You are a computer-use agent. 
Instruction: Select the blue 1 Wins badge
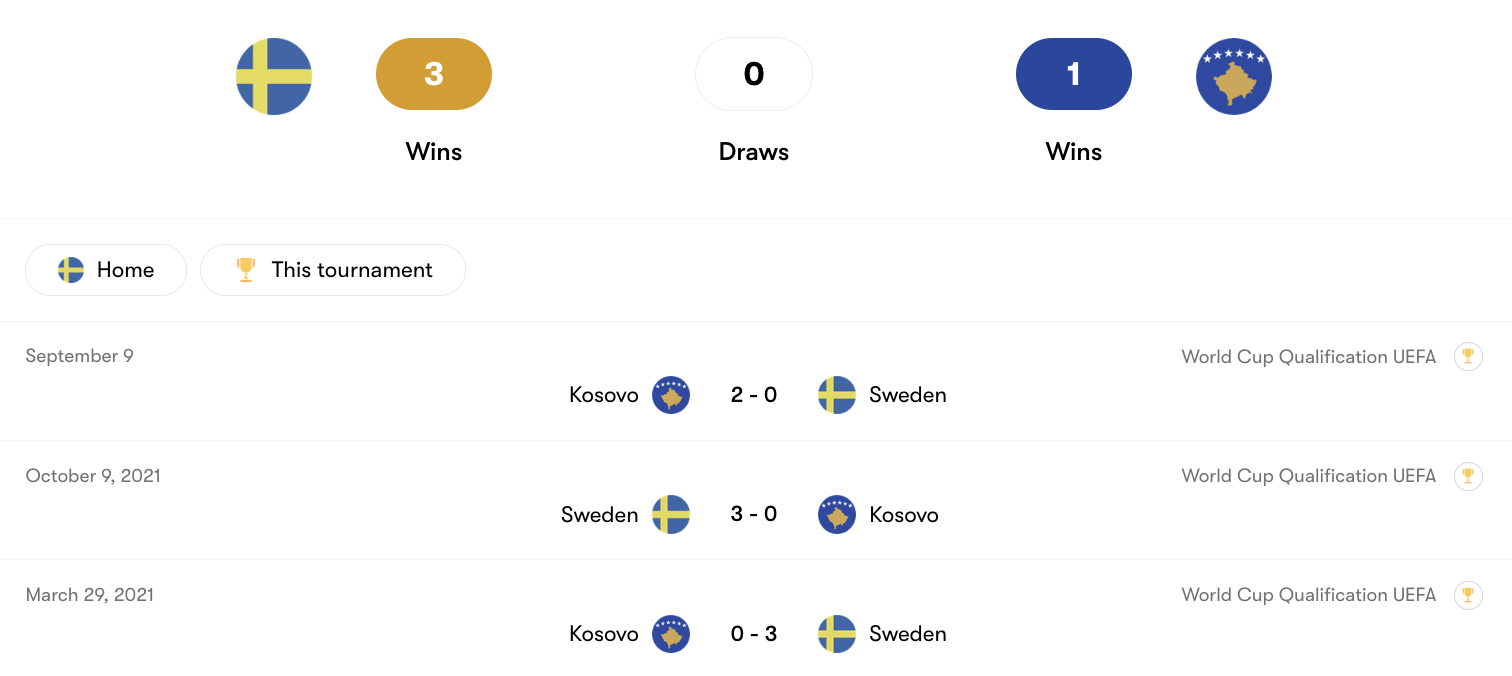pyautogui.click(x=1073, y=74)
